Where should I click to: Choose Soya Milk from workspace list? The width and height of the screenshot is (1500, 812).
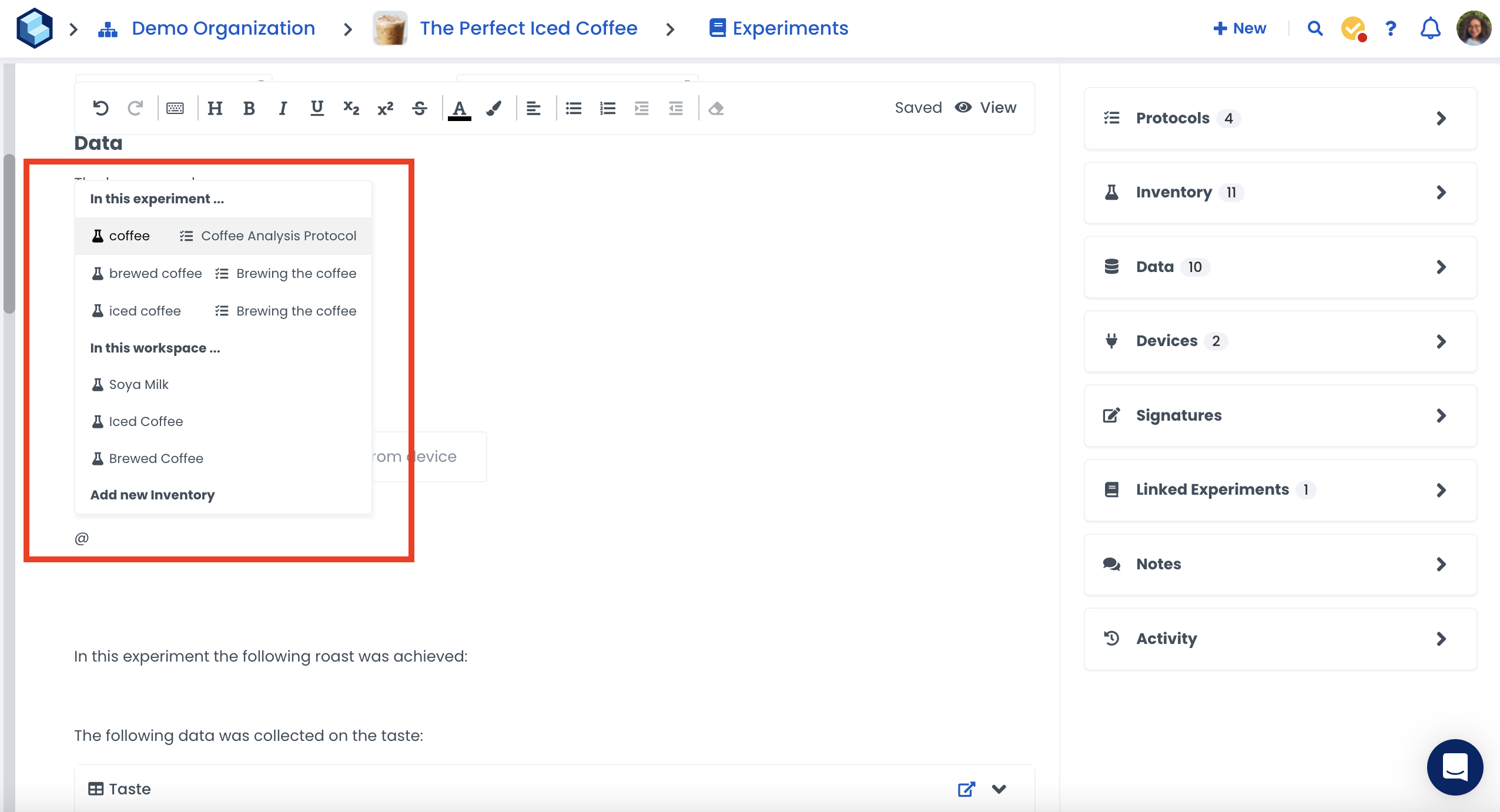pyautogui.click(x=139, y=384)
